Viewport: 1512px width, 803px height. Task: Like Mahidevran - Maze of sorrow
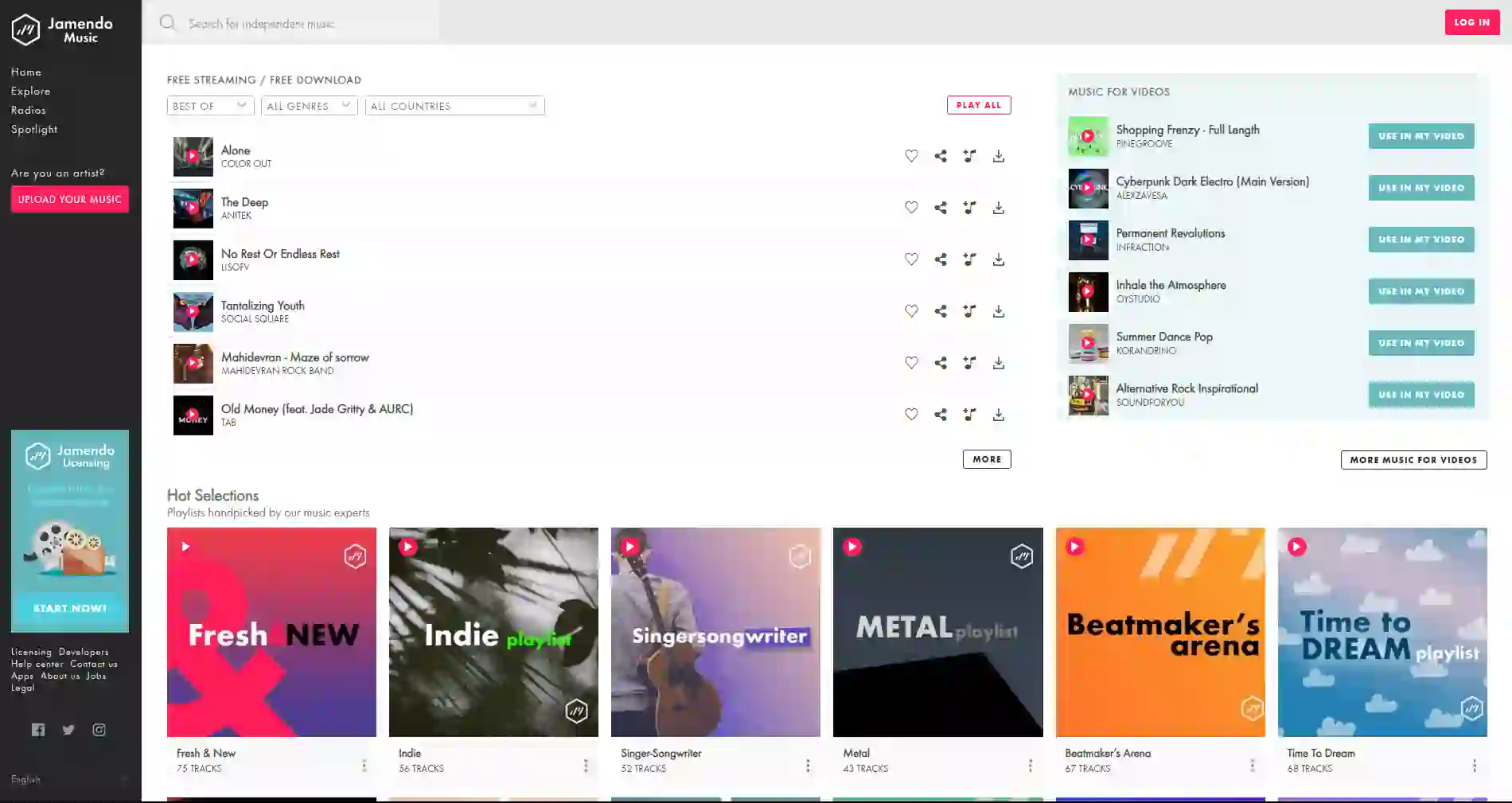click(x=911, y=363)
